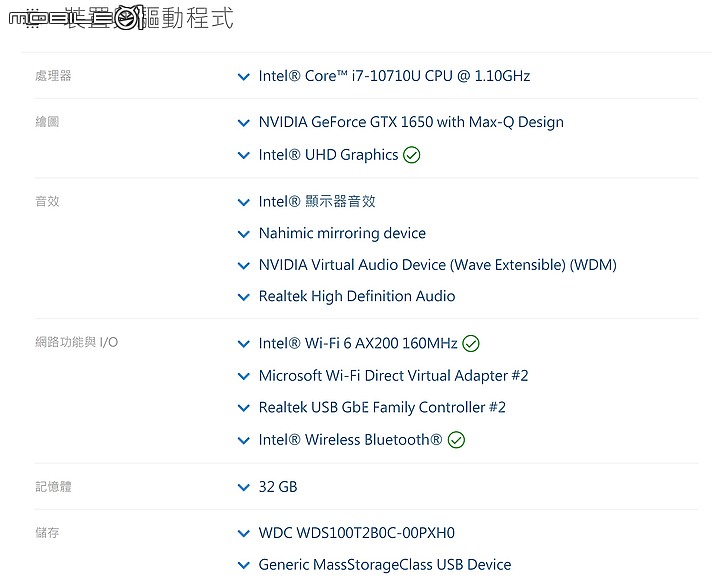Screen dimensions: 720x577
Task: Open the Intel Wi-Fi 6 AX200 160MHz entry
Action: (x=358, y=343)
